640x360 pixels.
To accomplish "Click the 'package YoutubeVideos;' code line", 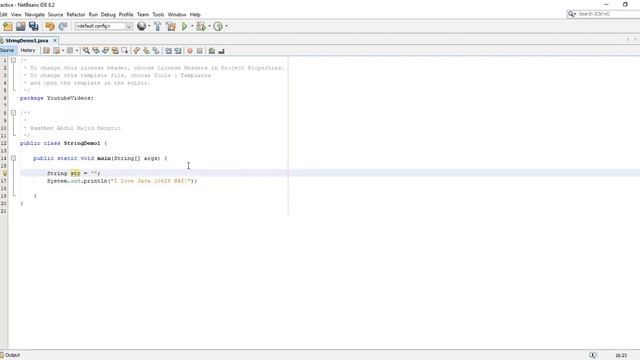I will tap(57, 98).
